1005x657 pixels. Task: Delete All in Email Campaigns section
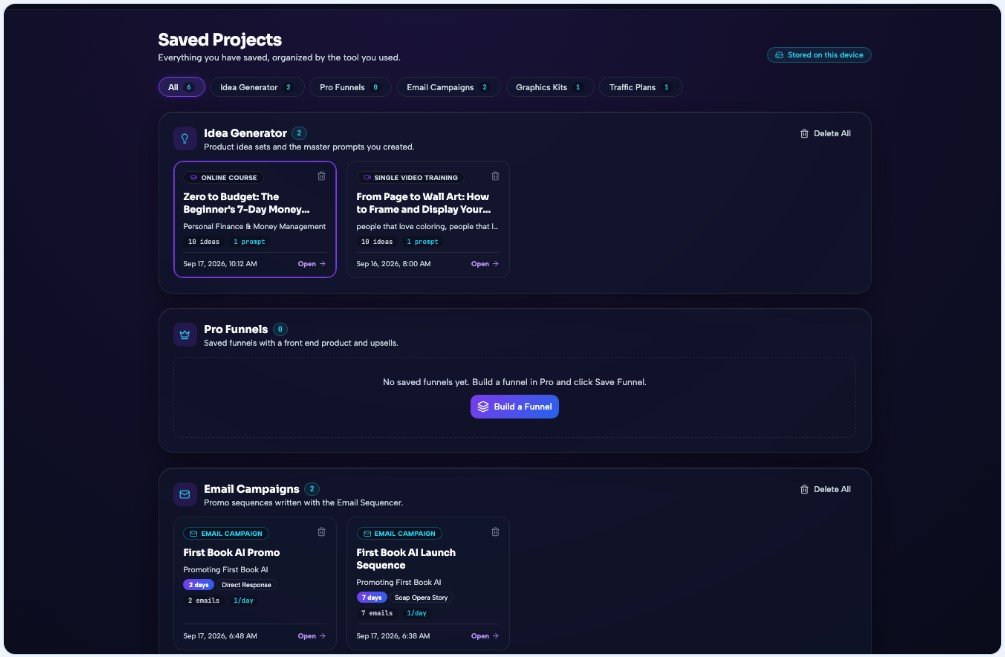pyautogui.click(x=826, y=489)
